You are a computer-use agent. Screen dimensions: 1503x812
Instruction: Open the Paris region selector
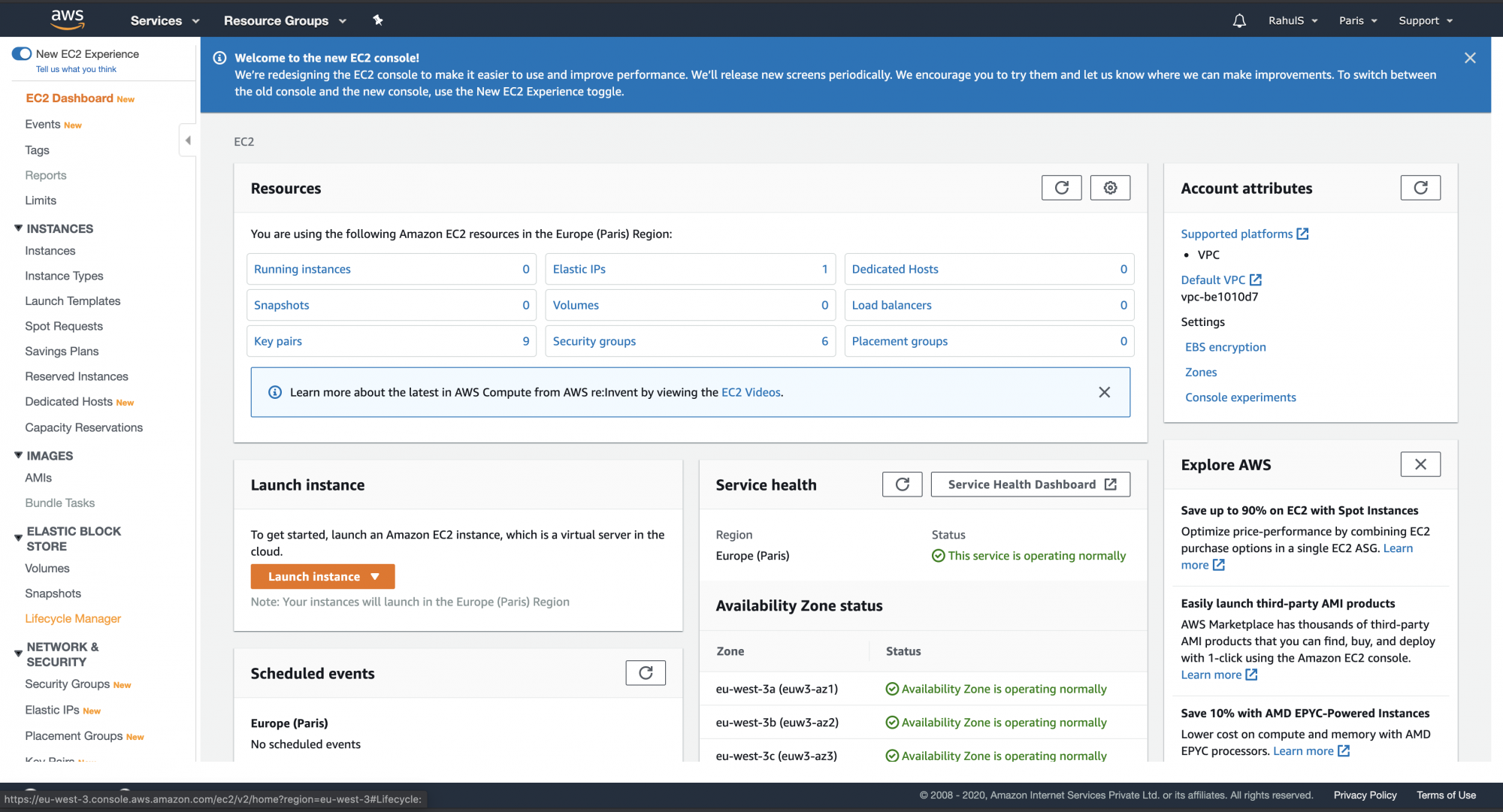click(1357, 20)
